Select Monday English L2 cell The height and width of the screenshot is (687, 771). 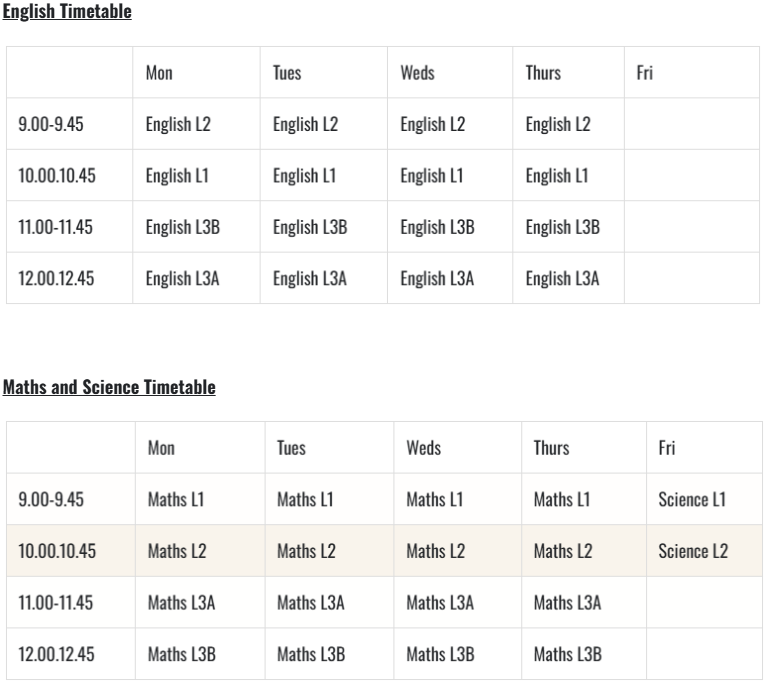click(x=178, y=124)
